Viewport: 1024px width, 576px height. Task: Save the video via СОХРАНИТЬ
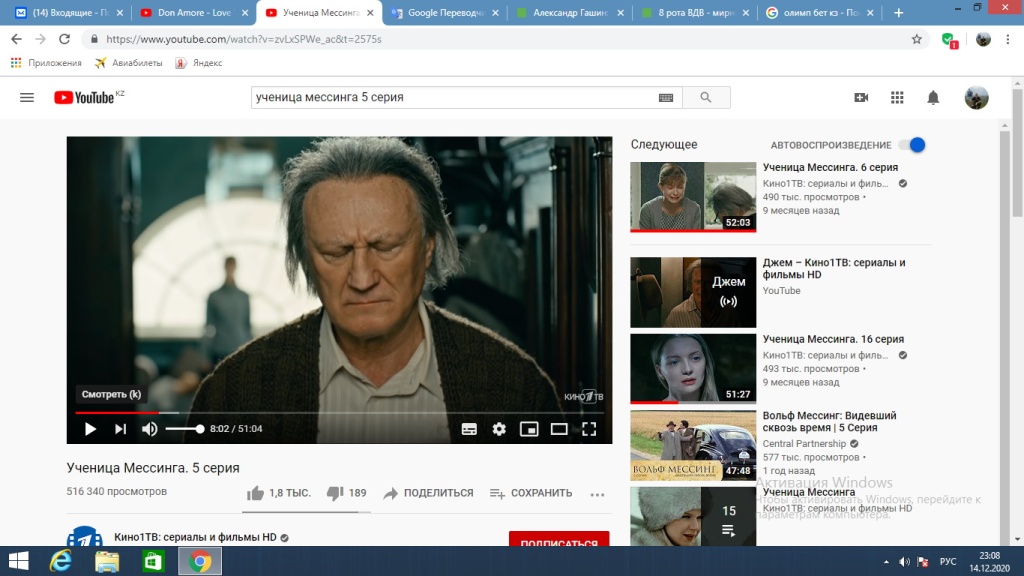click(531, 493)
